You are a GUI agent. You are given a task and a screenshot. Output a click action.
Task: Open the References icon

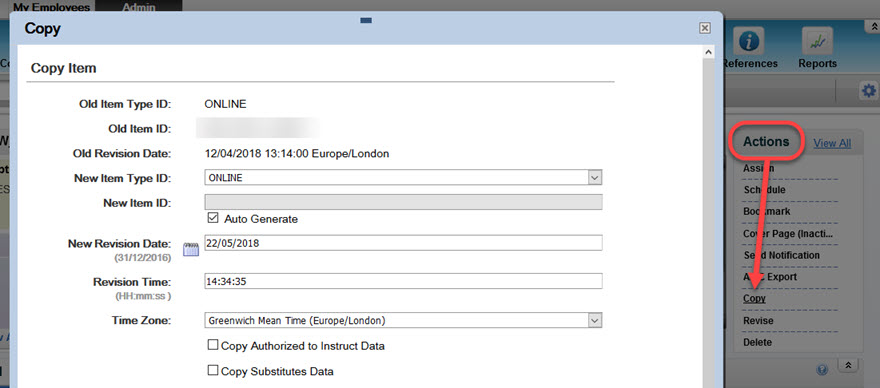749,41
